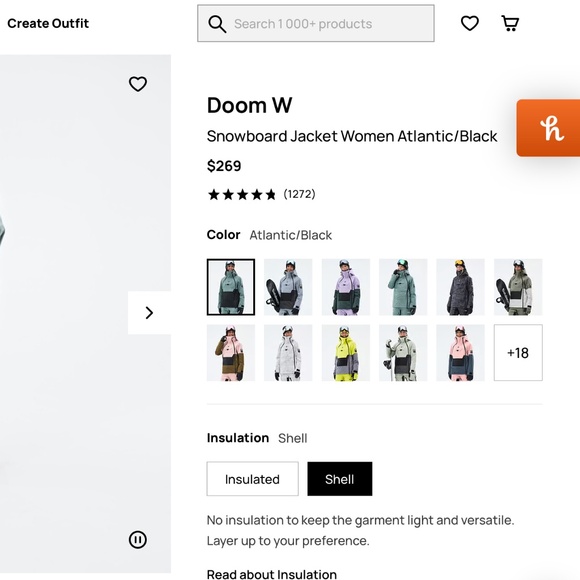
Task: Click the $269 price text
Action: point(224,166)
